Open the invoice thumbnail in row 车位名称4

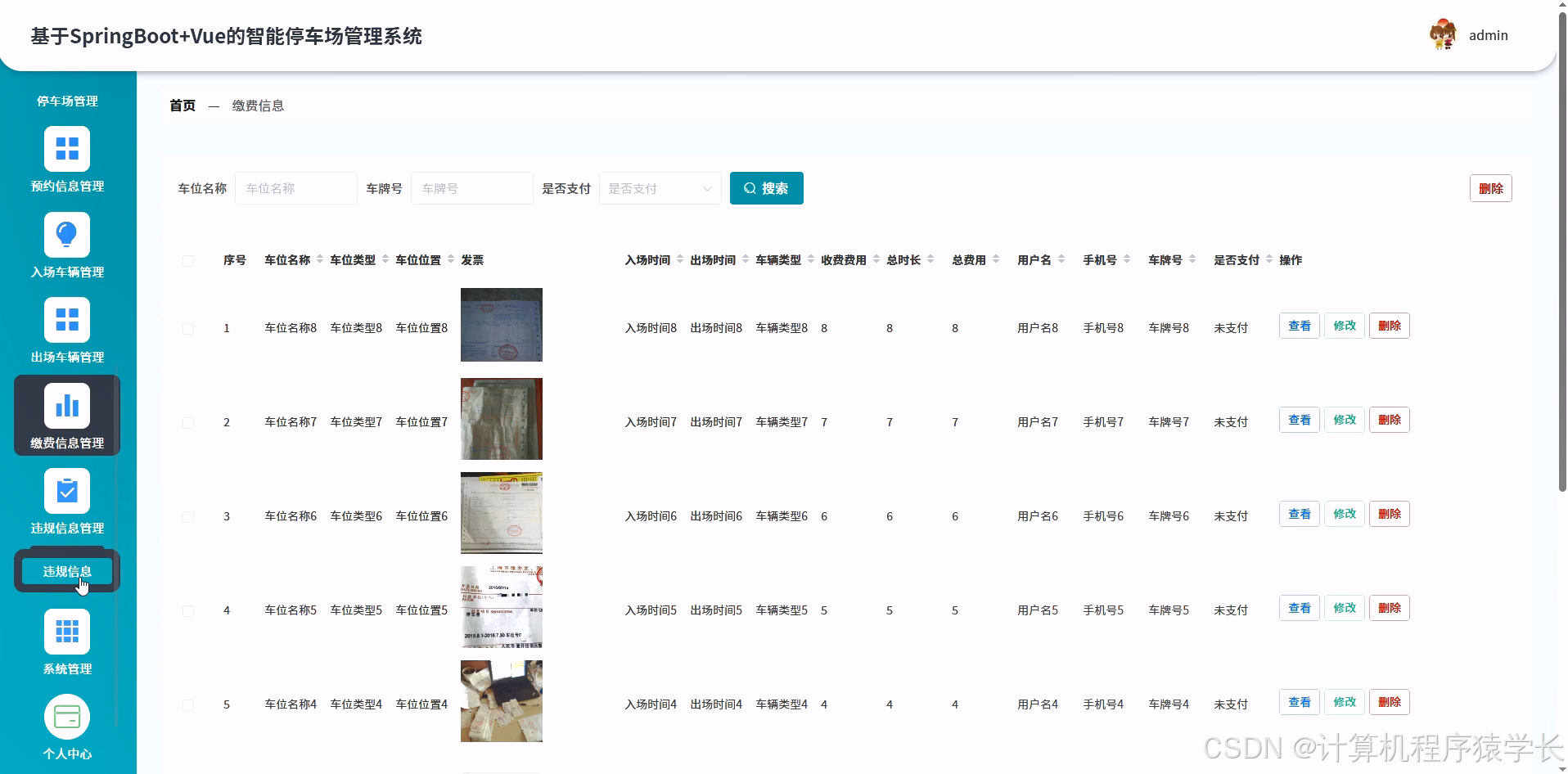point(502,701)
